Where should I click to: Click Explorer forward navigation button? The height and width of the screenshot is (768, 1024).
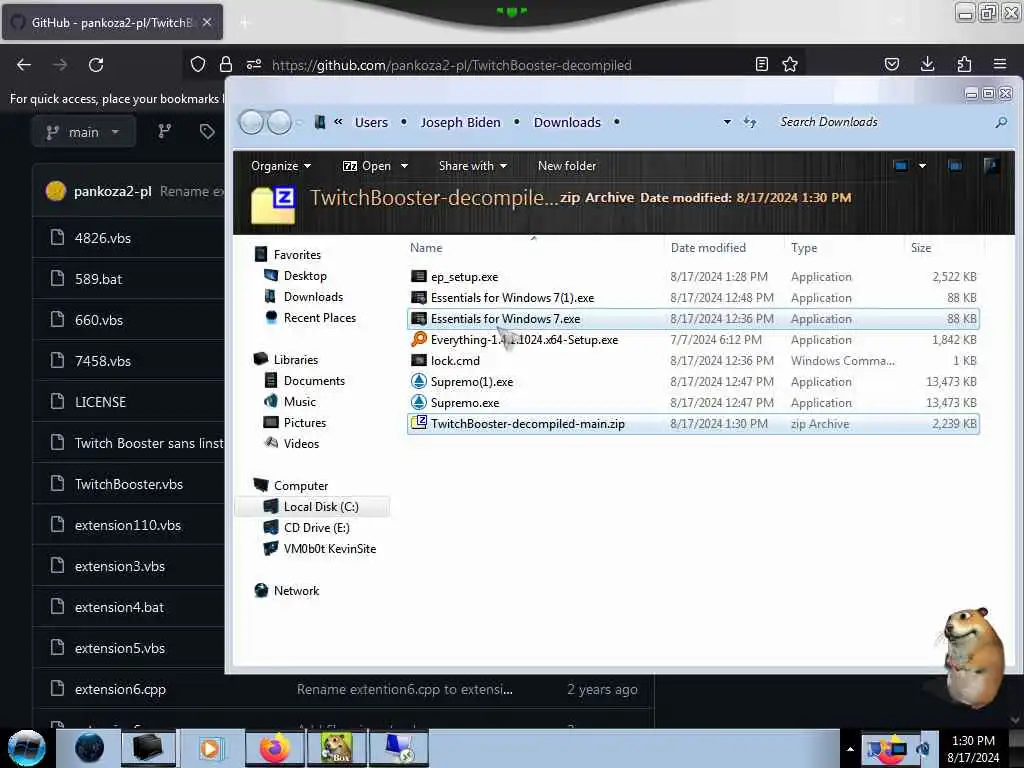(280, 122)
